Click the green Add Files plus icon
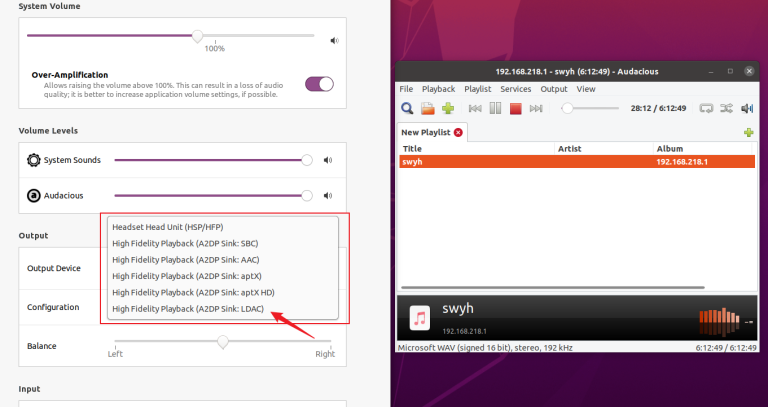Screen dimensions: 768x407 point(447,108)
